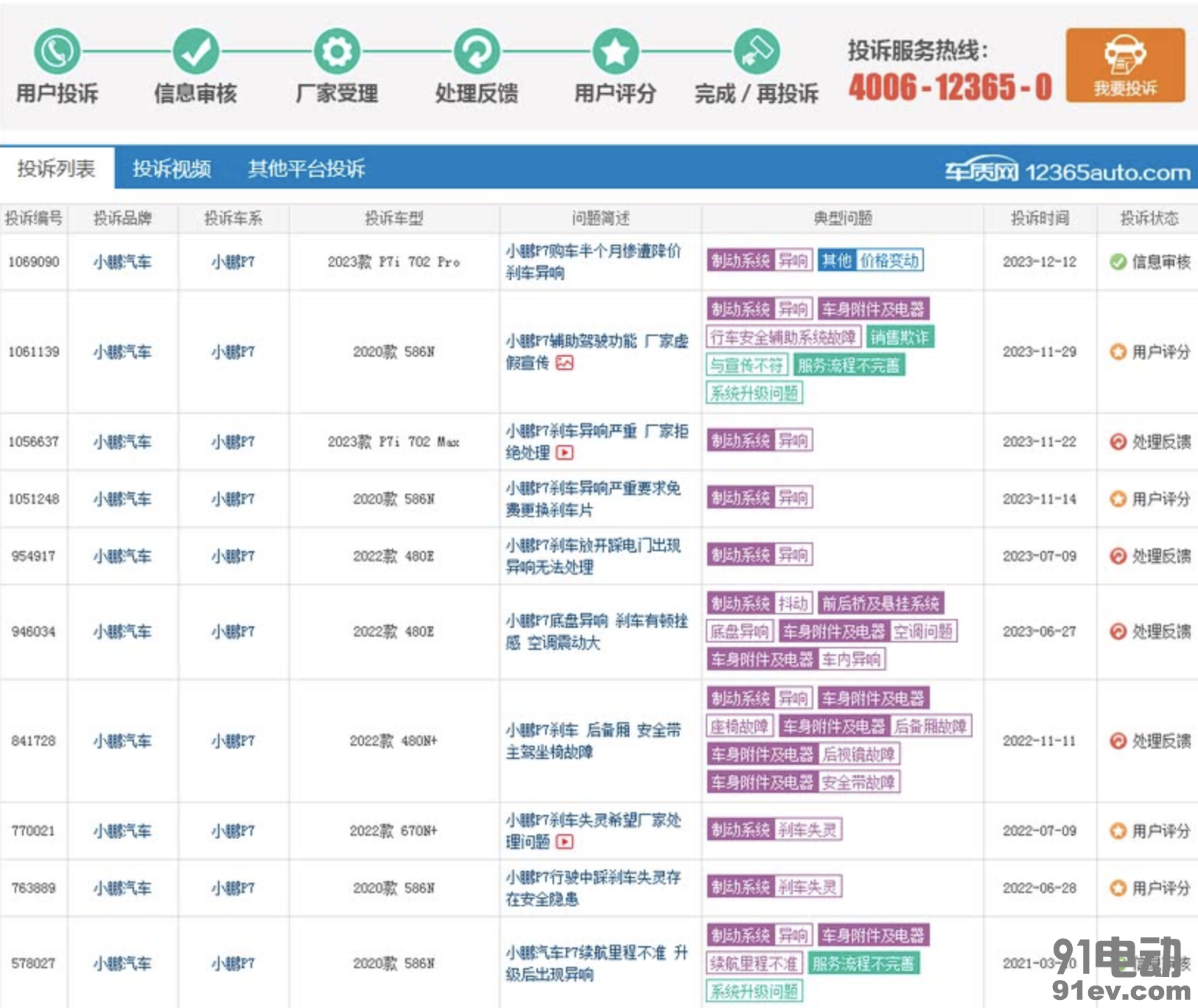The width and height of the screenshot is (1198, 1008).
Task: Open image icon on complaint 1061139 description
Action: coord(565,363)
